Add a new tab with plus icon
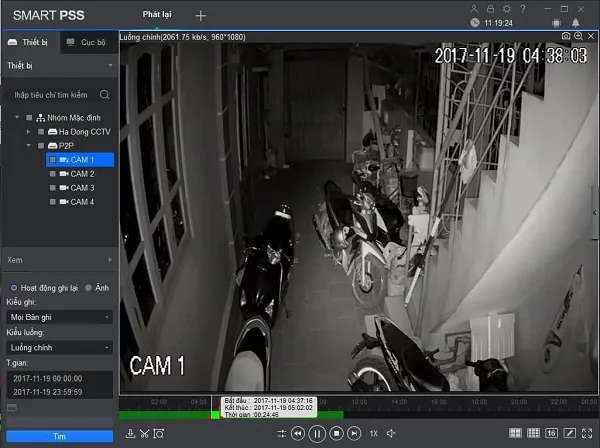The width and height of the screenshot is (600, 448). point(201,16)
